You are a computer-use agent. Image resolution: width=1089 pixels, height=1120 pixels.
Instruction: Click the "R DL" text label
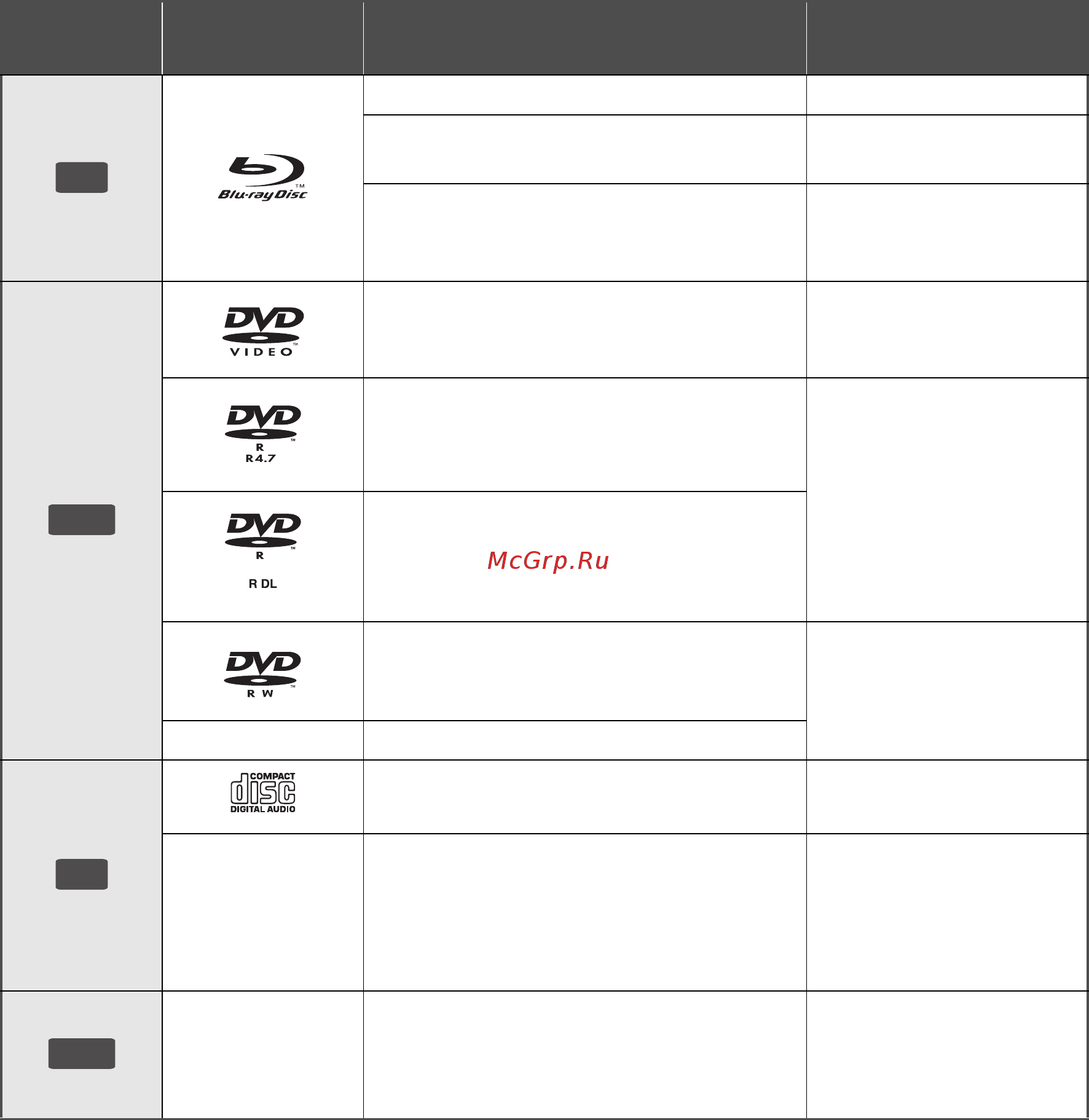(x=262, y=584)
